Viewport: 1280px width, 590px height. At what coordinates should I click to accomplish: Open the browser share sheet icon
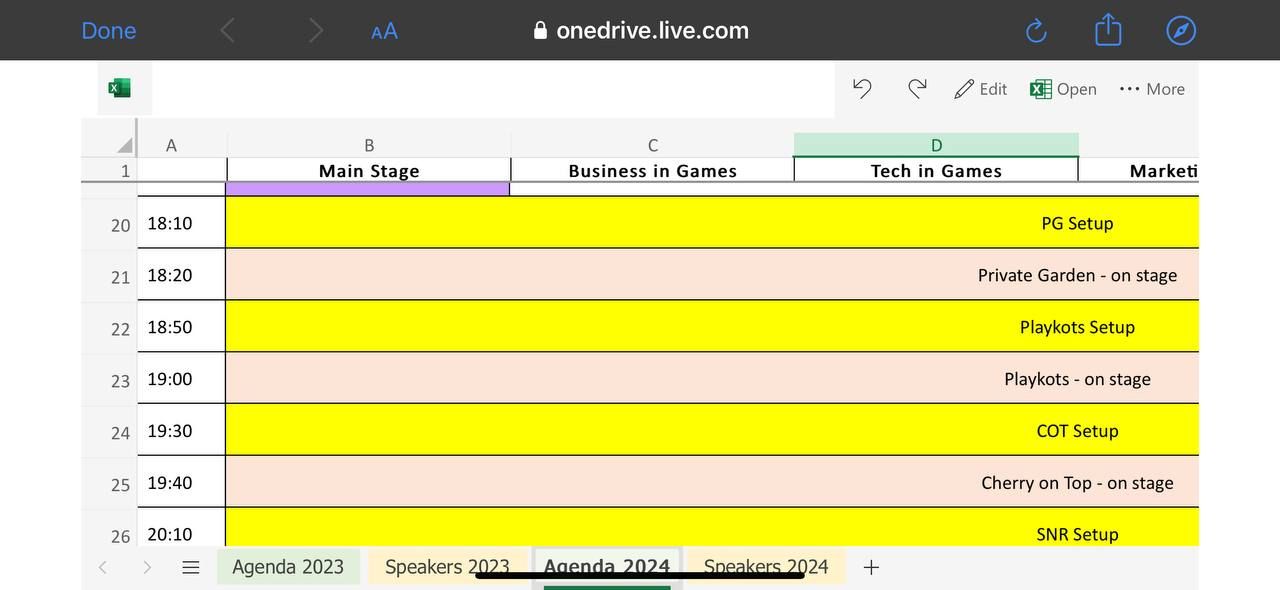coord(1108,31)
